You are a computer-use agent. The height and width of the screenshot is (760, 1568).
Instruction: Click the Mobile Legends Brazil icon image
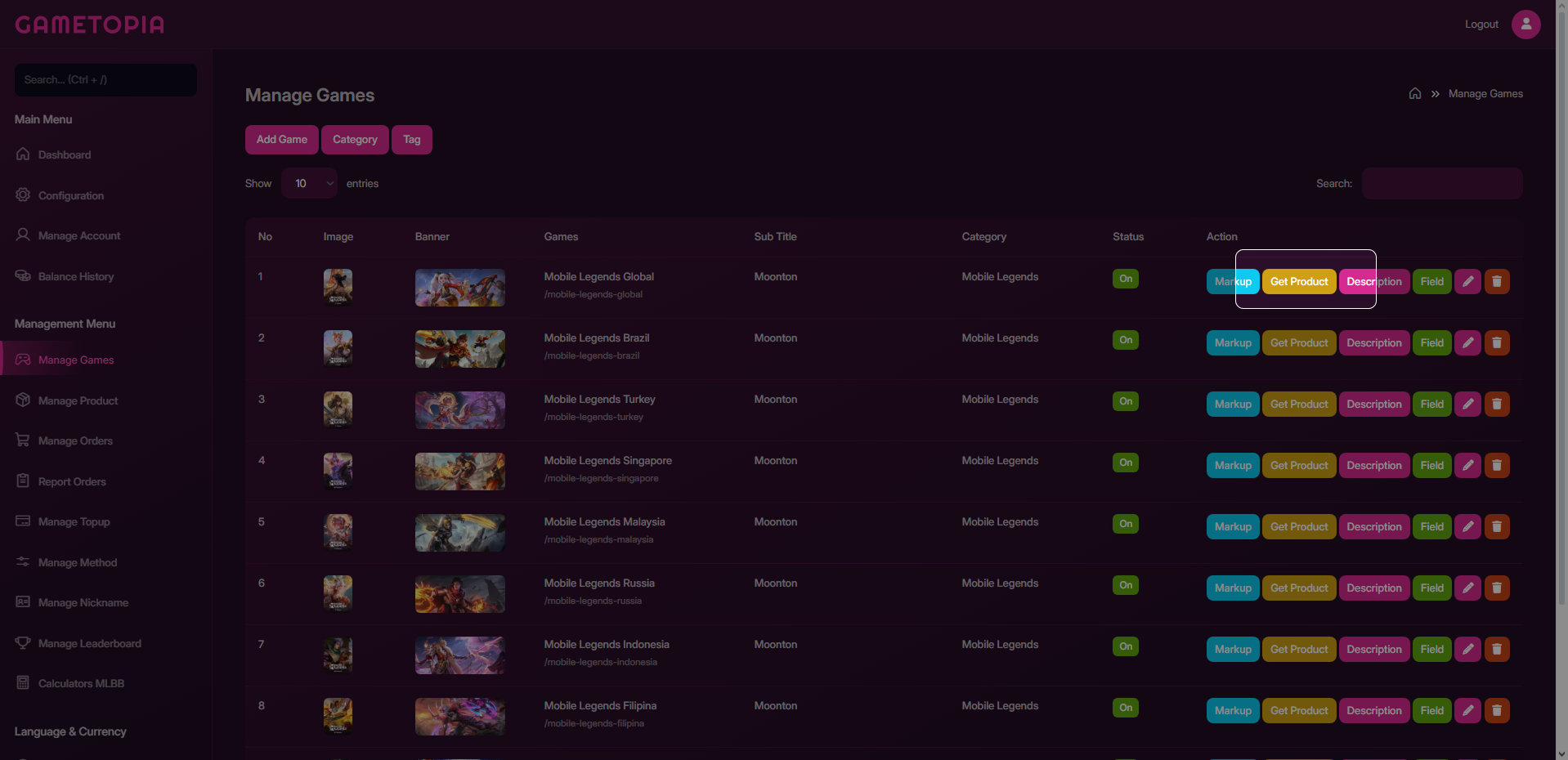(x=338, y=348)
